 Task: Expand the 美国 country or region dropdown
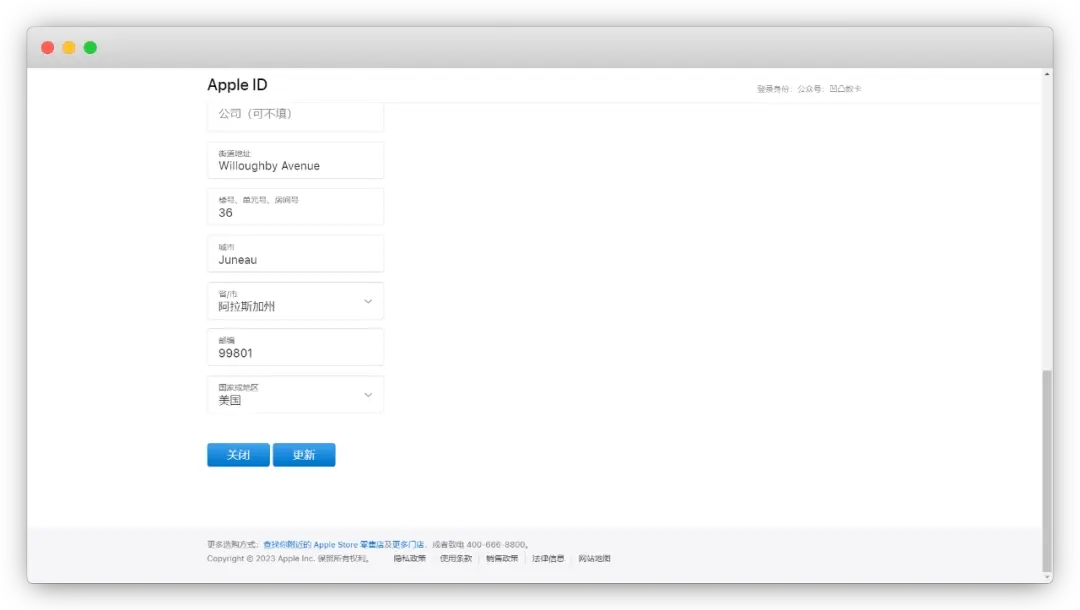pos(295,395)
